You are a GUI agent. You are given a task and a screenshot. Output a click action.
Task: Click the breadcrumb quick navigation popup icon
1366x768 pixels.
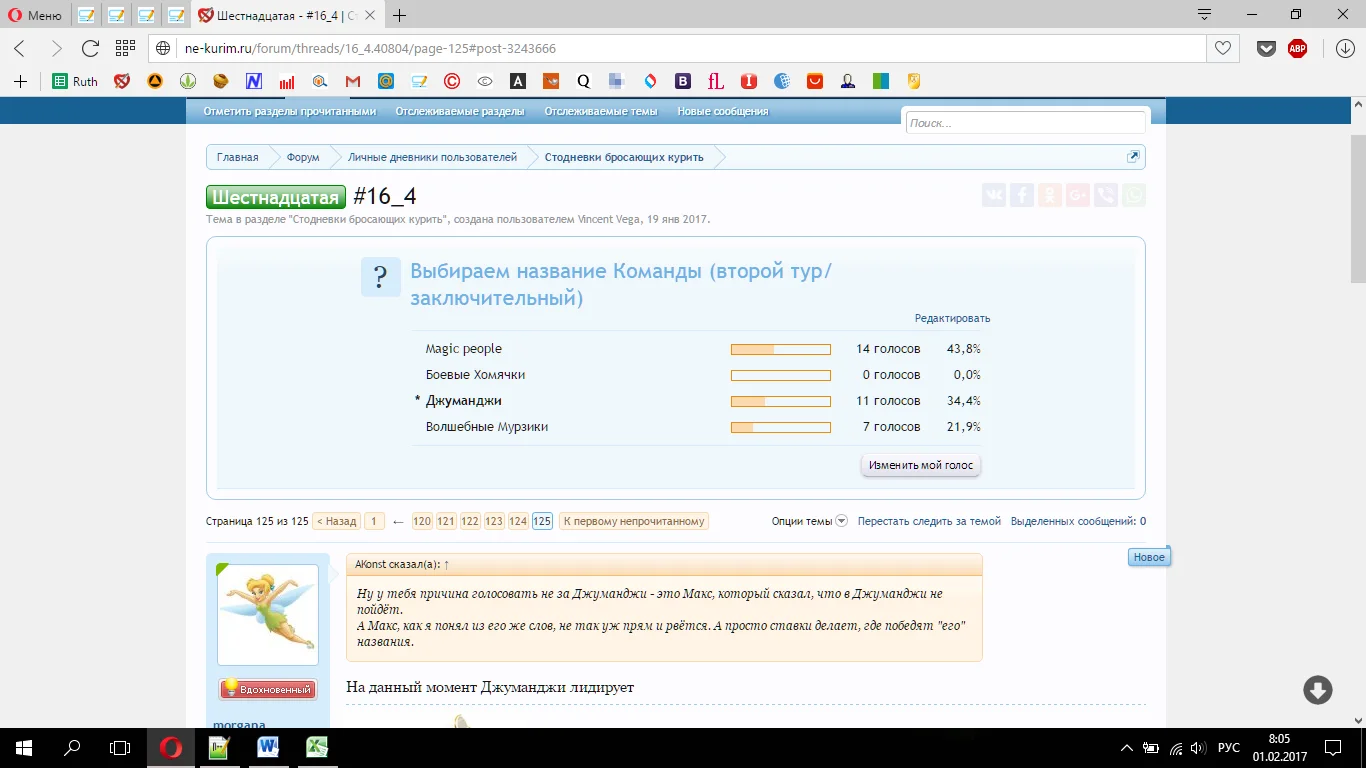1133,157
